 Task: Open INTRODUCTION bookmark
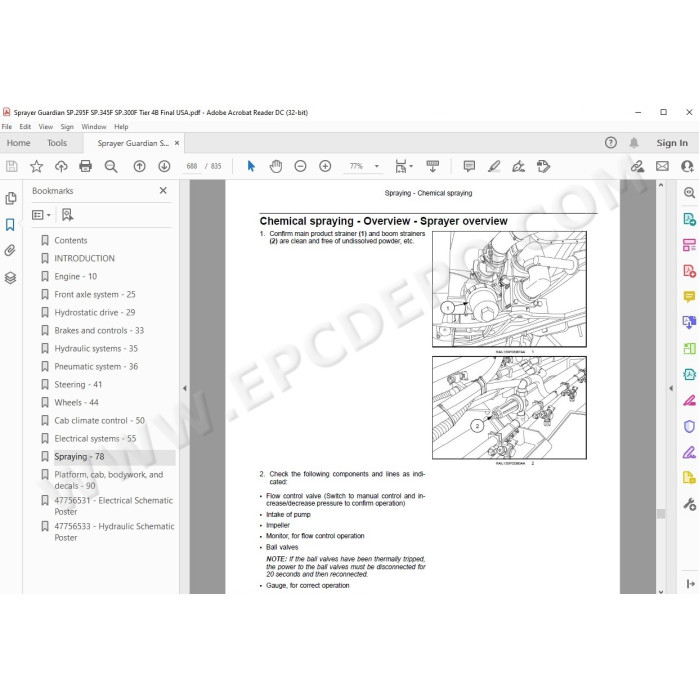84,258
